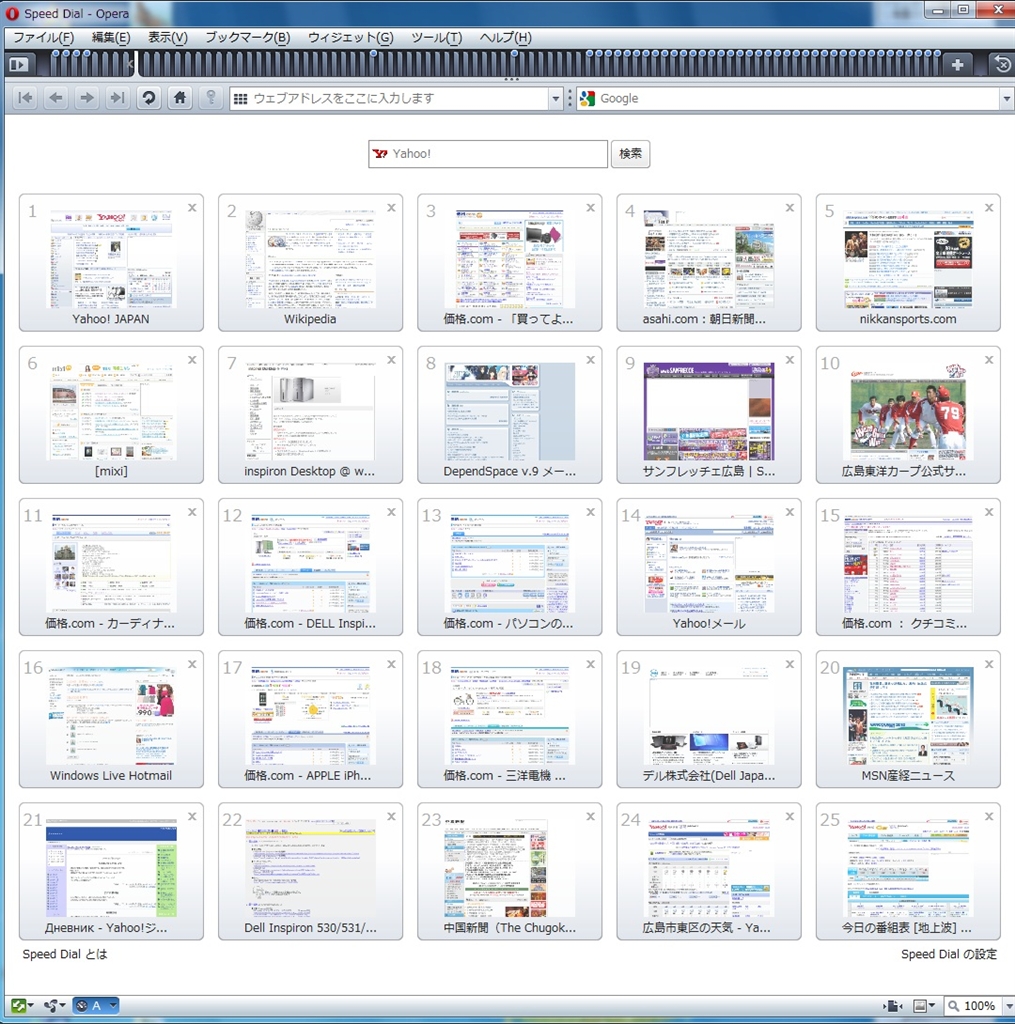The height and width of the screenshot is (1024, 1015).
Task: Click the 100% zoom level control
Action: (x=973, y=1006)
